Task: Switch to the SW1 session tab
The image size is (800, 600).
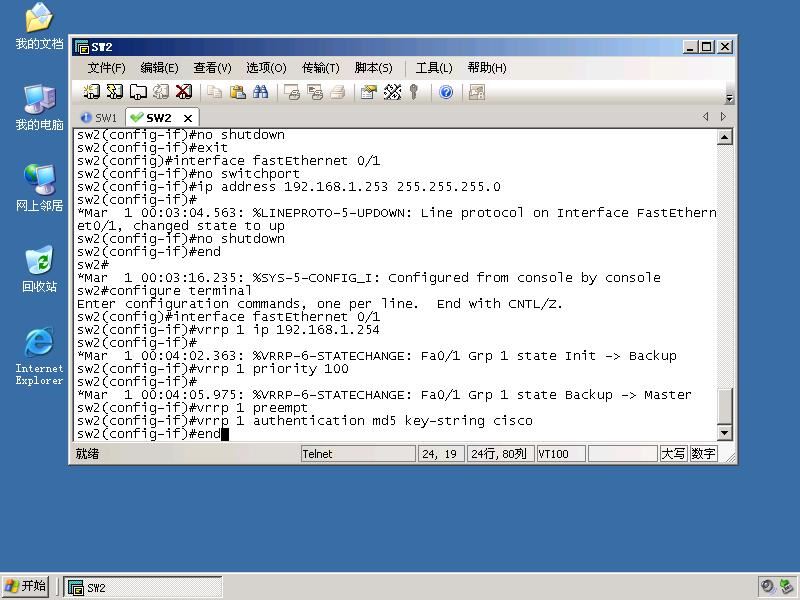Action: tap(100, 118)
